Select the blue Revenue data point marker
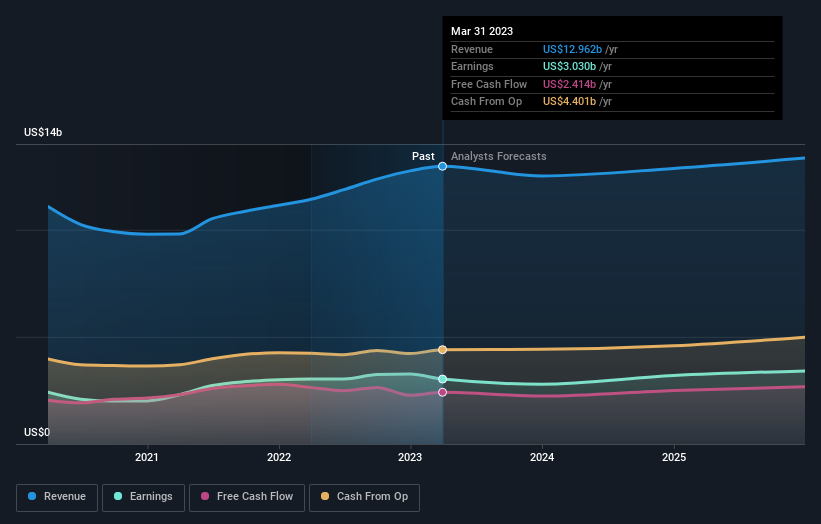 point(442,166)
